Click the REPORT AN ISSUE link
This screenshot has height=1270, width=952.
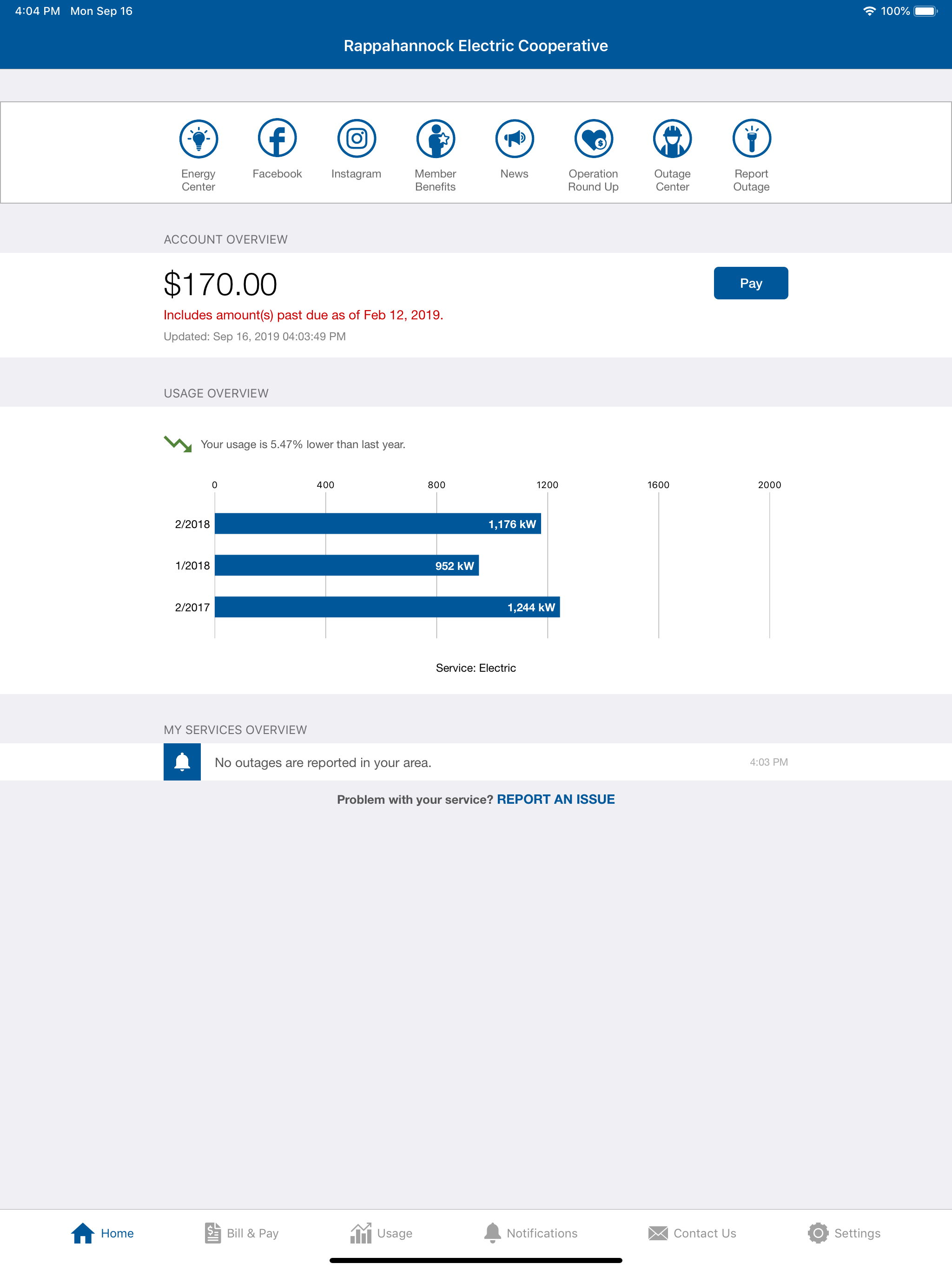(555, 799)
